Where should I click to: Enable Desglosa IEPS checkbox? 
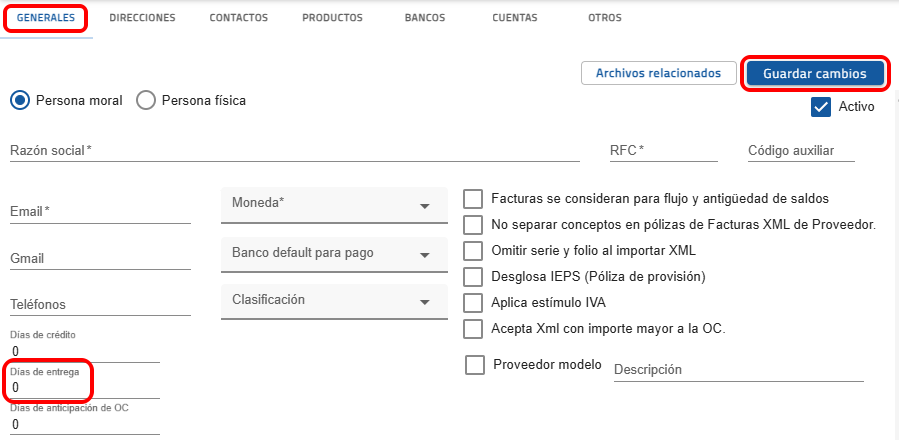474,276
